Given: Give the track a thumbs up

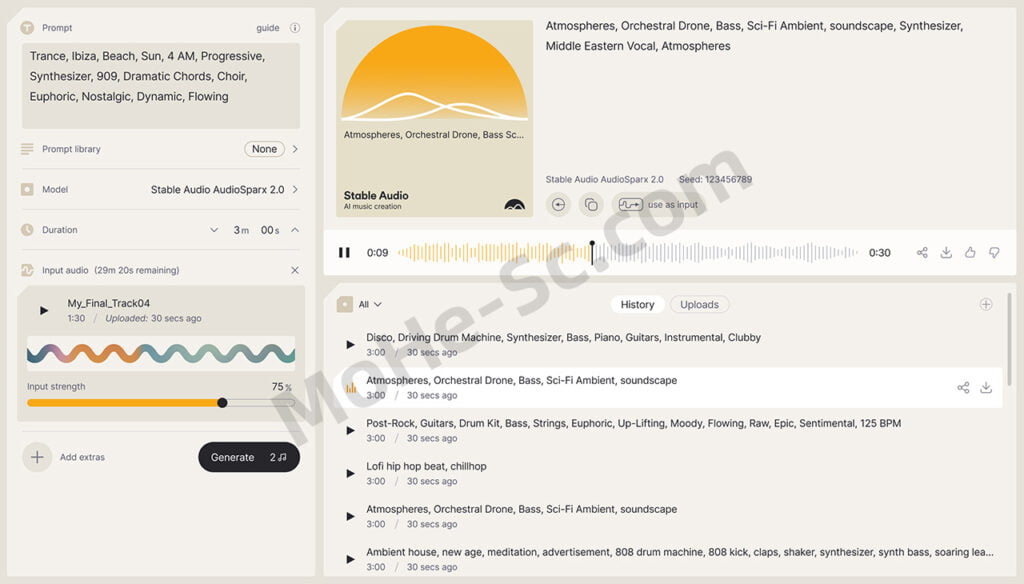Looking at the screenshot, I should pyautogui.click(x=970, y=253).
